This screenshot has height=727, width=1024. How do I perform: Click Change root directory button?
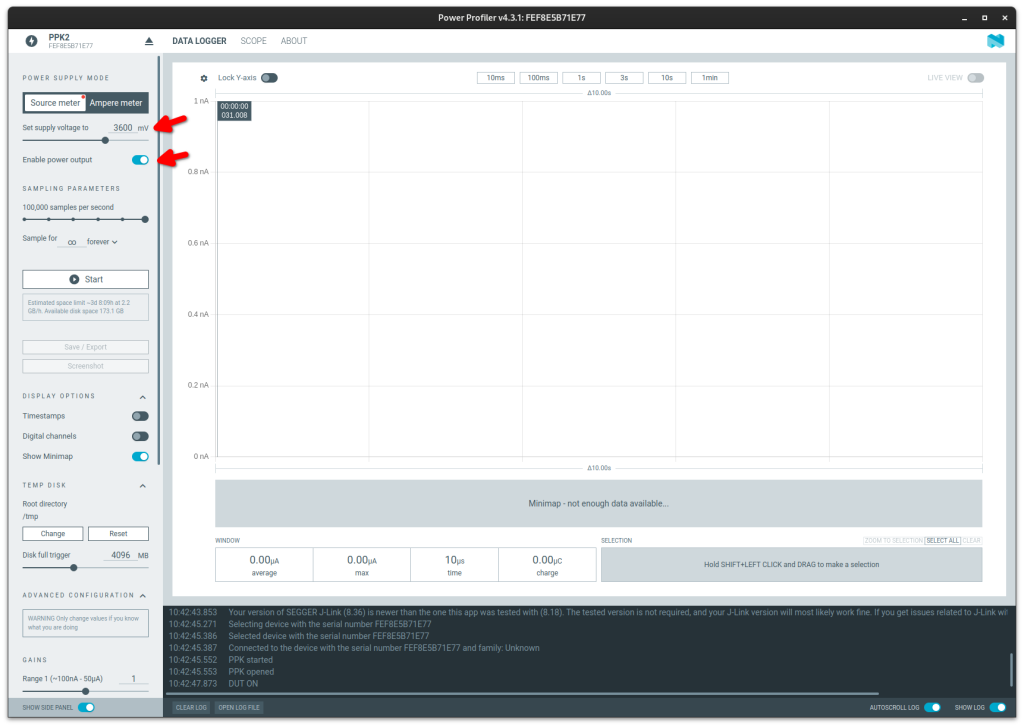pos(53,534)
